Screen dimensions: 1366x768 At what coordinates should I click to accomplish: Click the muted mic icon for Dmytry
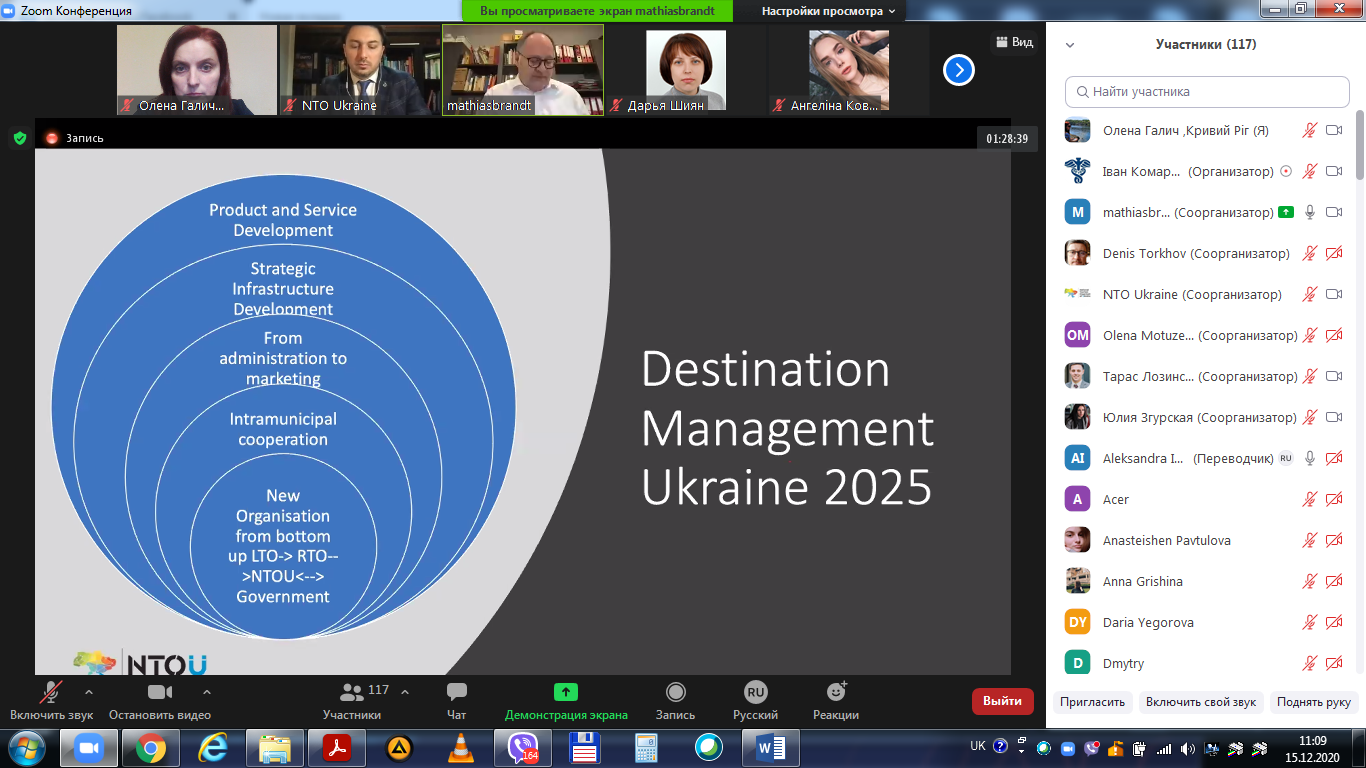[1310, 663]
